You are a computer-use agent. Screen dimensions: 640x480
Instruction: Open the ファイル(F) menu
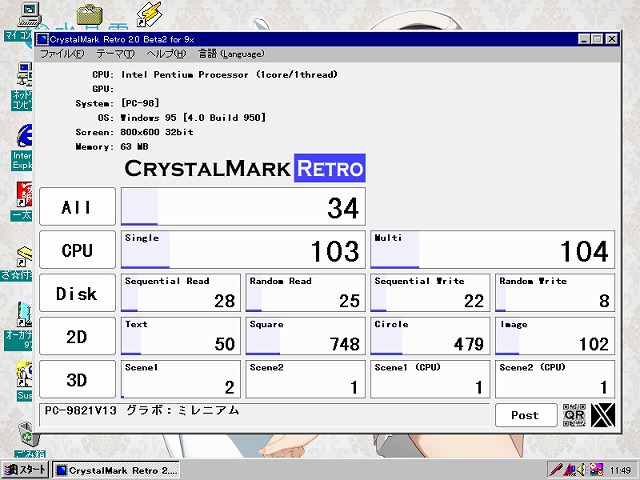coord(62,54)
